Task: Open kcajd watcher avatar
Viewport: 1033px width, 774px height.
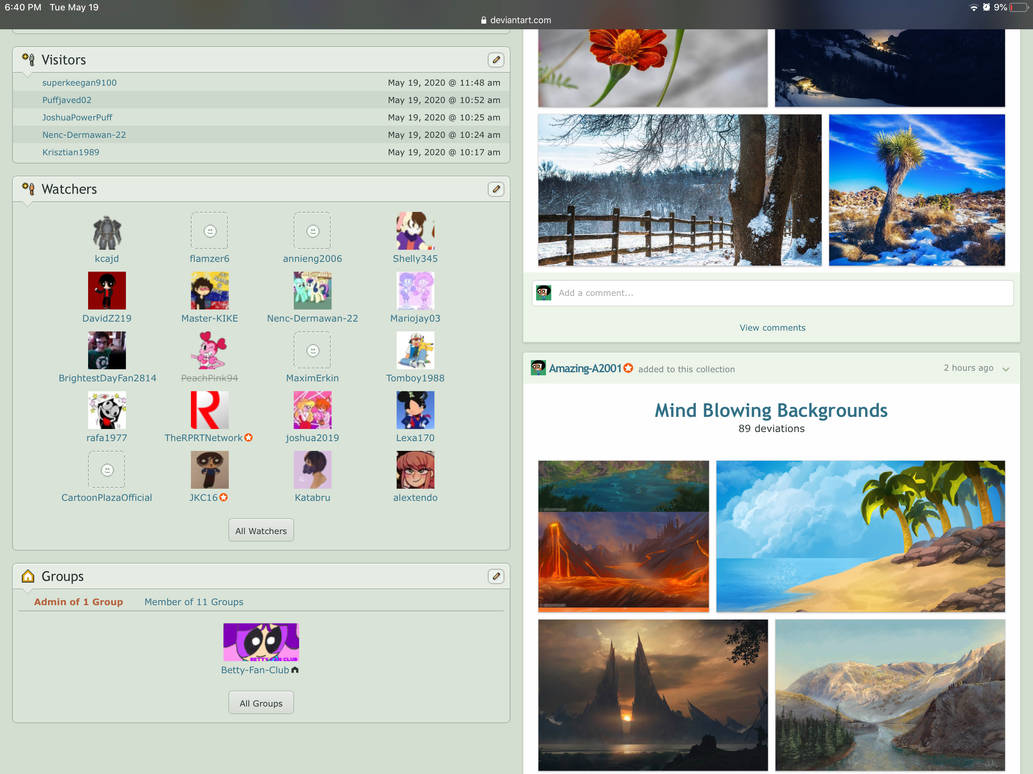Action: click(x=107, y=231)
